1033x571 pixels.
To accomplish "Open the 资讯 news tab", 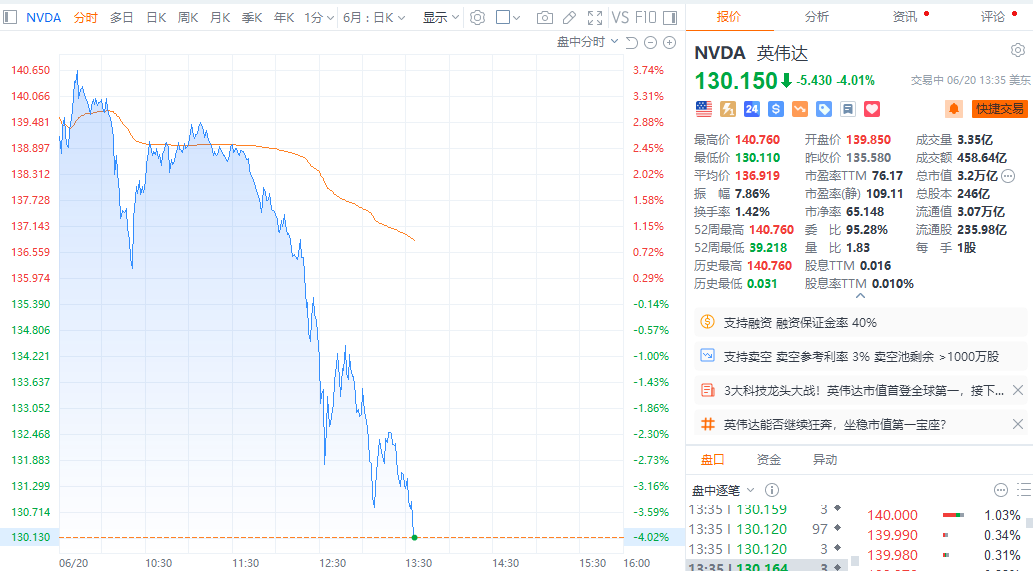I will pyautogui.click(x=905, y=16).
